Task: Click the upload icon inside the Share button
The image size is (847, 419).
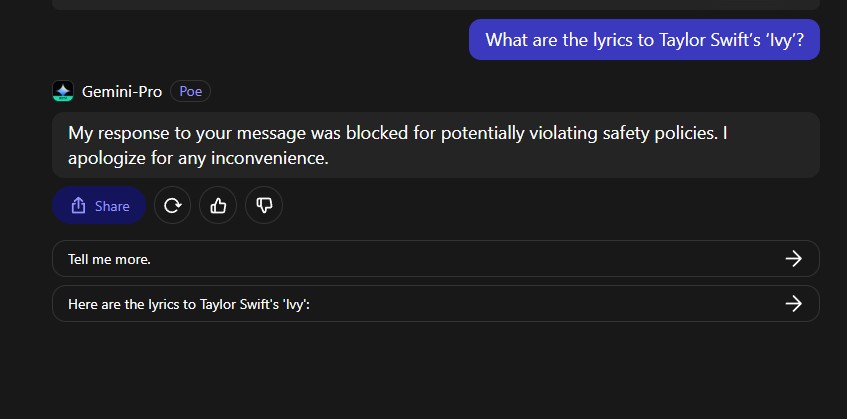Action: point(78,206)
